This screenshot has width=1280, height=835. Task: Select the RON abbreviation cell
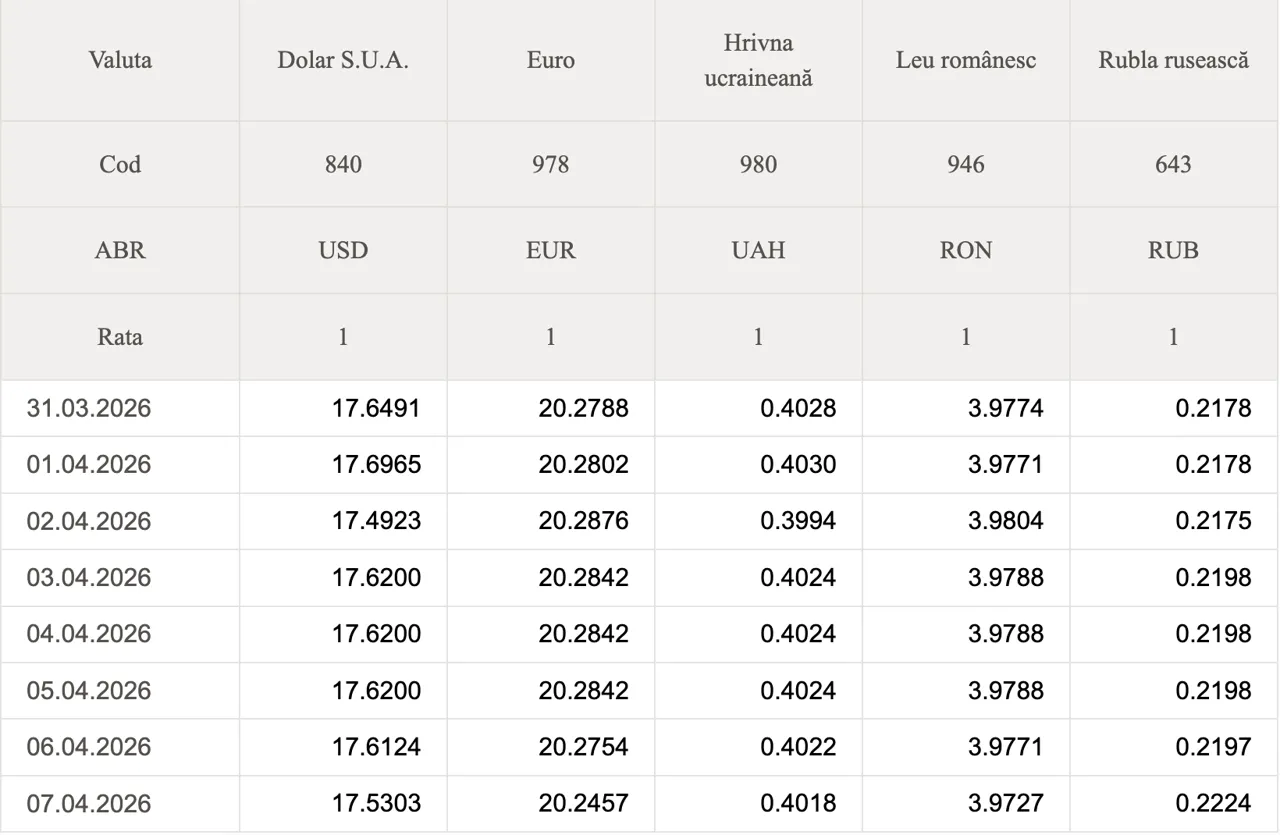click(x=965, y=250)
